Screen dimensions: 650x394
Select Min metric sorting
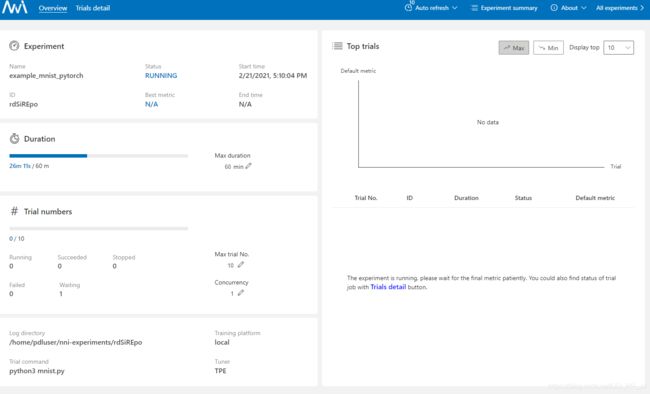(x=548, y=48)
